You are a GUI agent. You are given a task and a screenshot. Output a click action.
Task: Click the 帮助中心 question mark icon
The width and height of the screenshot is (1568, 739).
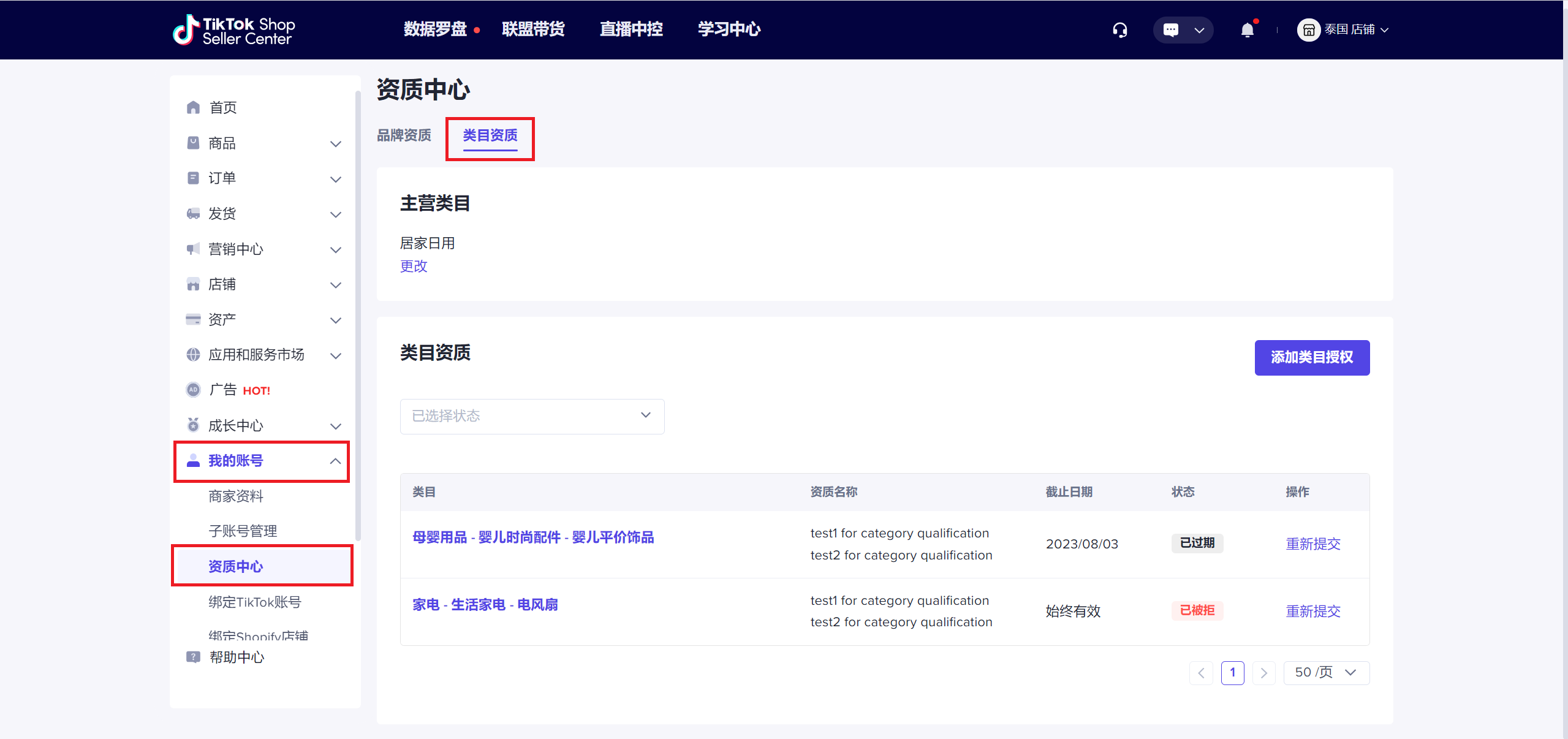tap(194, 658)
